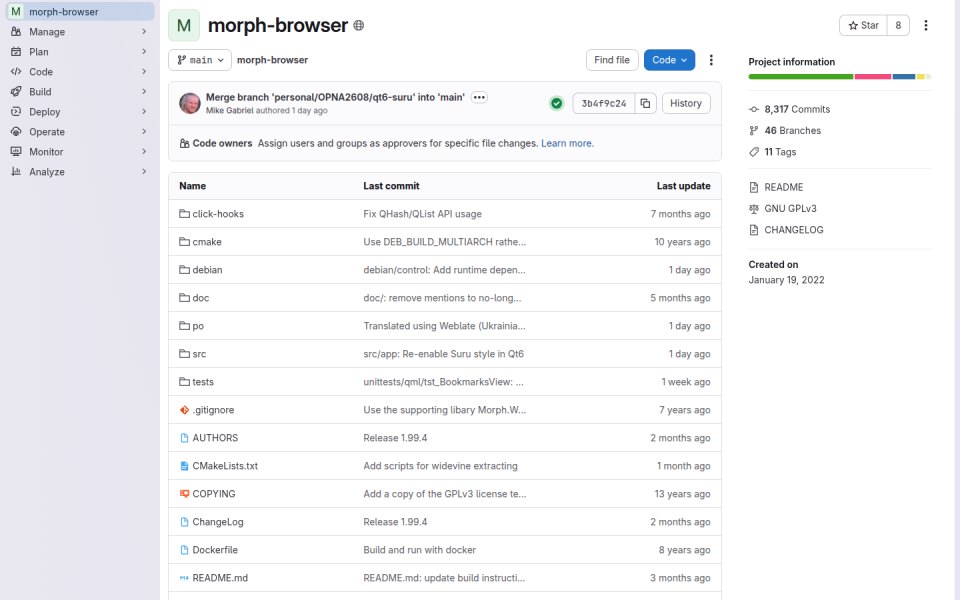Open the ChangeLog file
Viewport: 960px width, 600px height.
(x=218, y=522)
